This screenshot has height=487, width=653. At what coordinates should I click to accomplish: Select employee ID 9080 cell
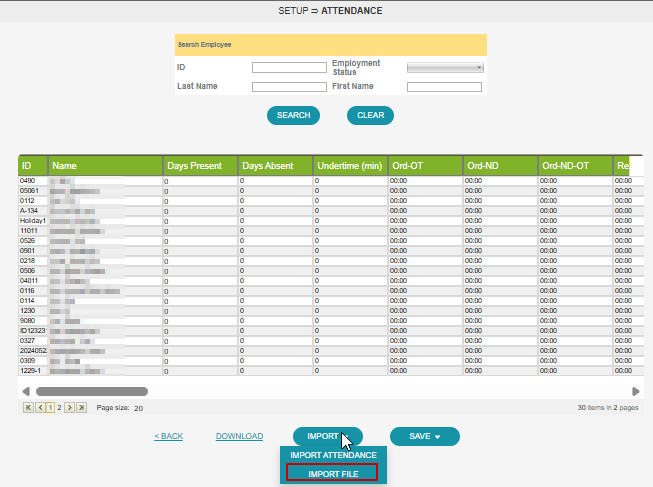tap(33, 321)
